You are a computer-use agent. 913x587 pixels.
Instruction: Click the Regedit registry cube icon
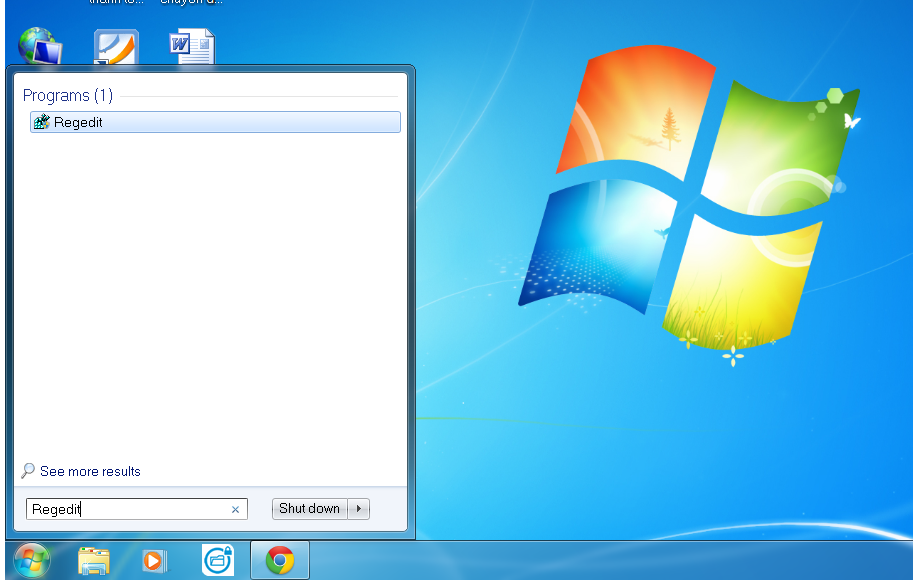pyautogui.click(x=41, y=122)
